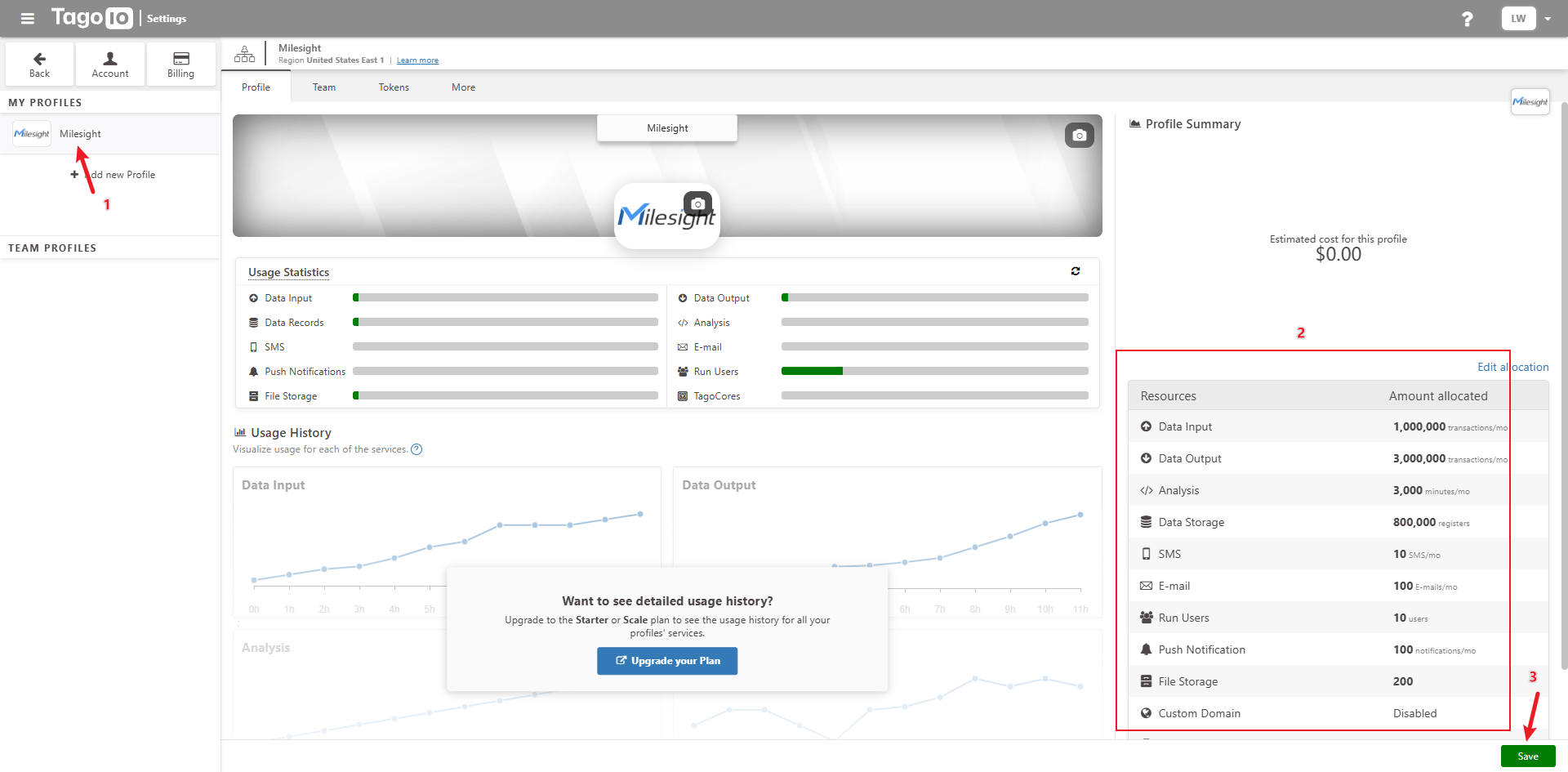1568x772 pixels.
Task: Open the Usage History help tooltip icon
Action: [416, 449]
